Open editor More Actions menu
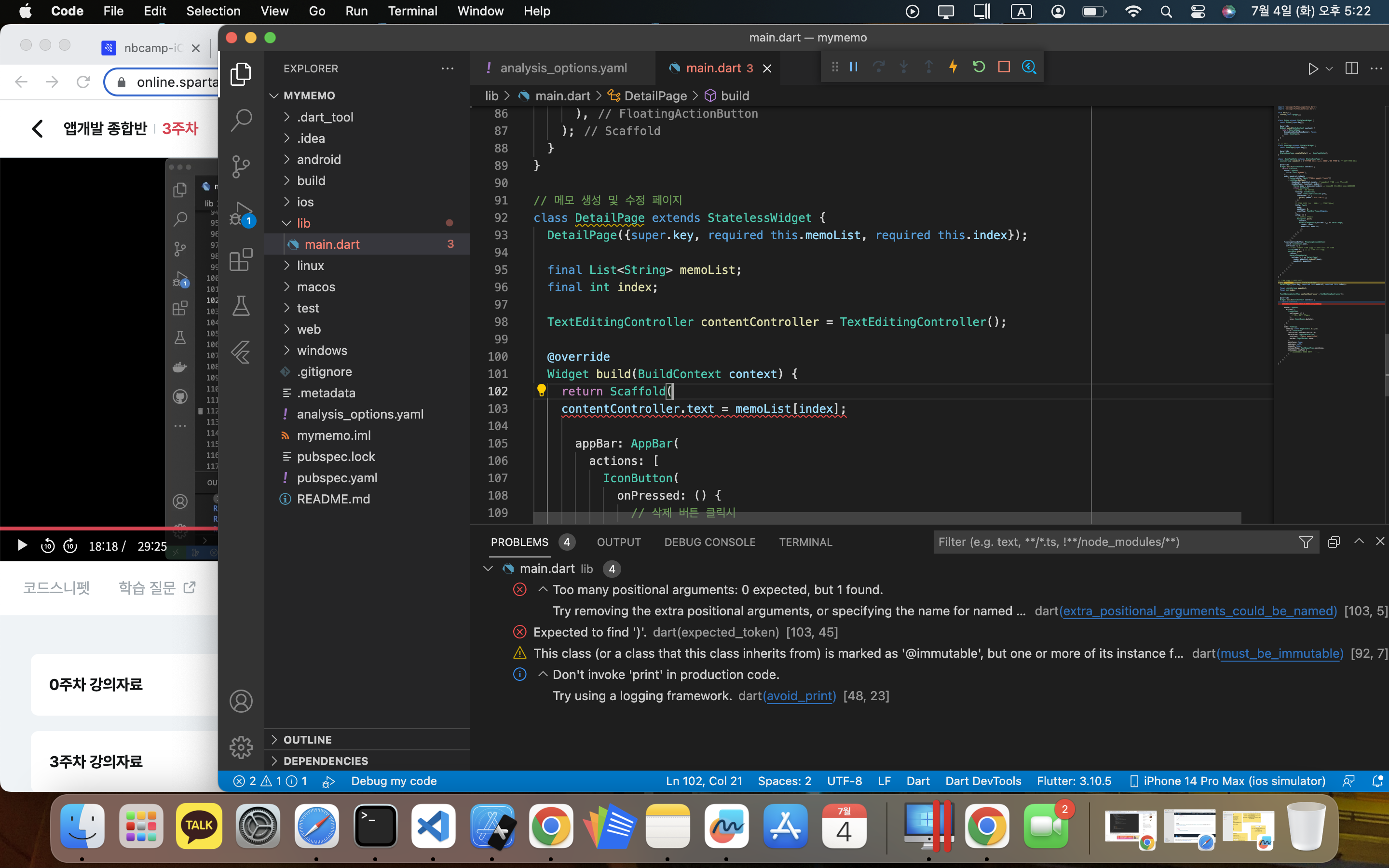The width and height of the screenshot is (1389, 868). tap(1376, 68)
